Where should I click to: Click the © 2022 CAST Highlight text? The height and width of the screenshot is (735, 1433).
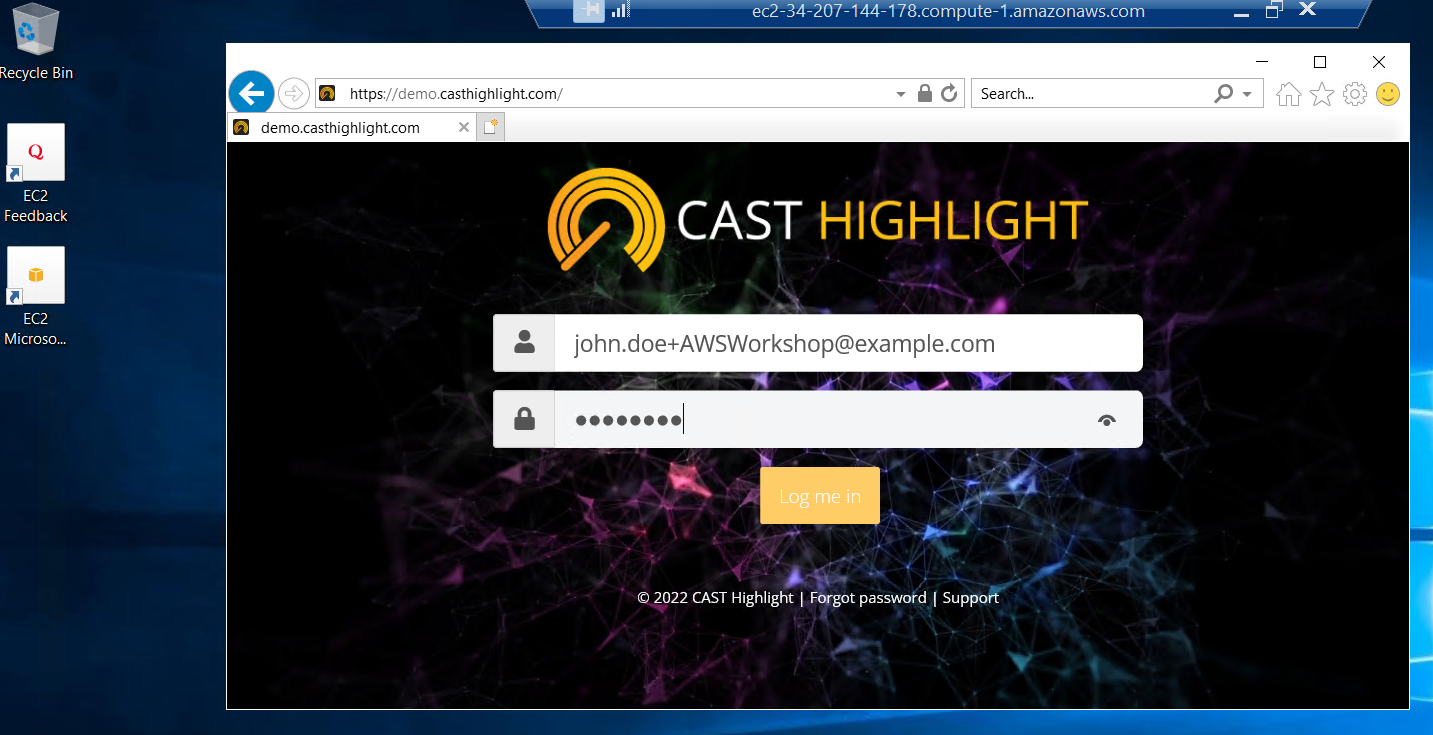(715, 598)
